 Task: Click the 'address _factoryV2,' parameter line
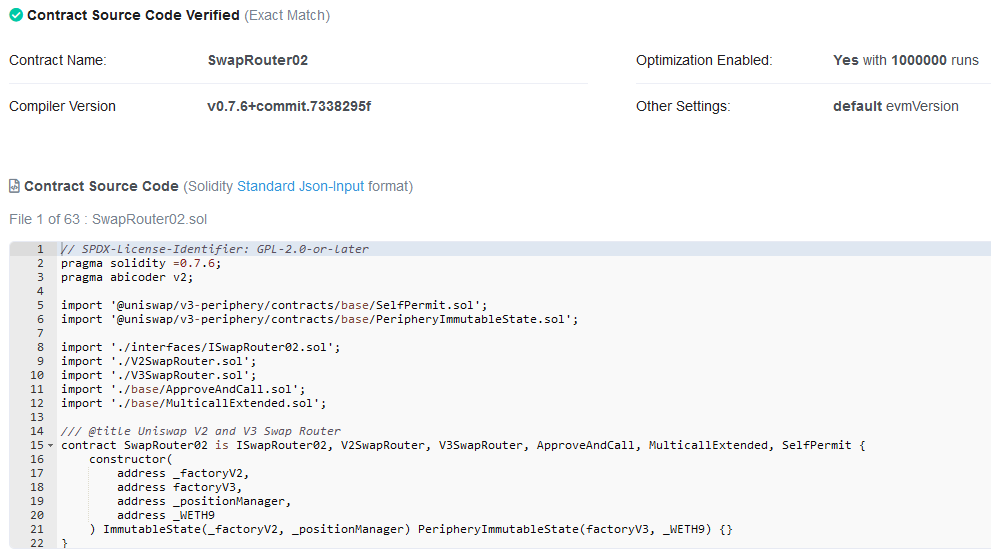(183, 473)
